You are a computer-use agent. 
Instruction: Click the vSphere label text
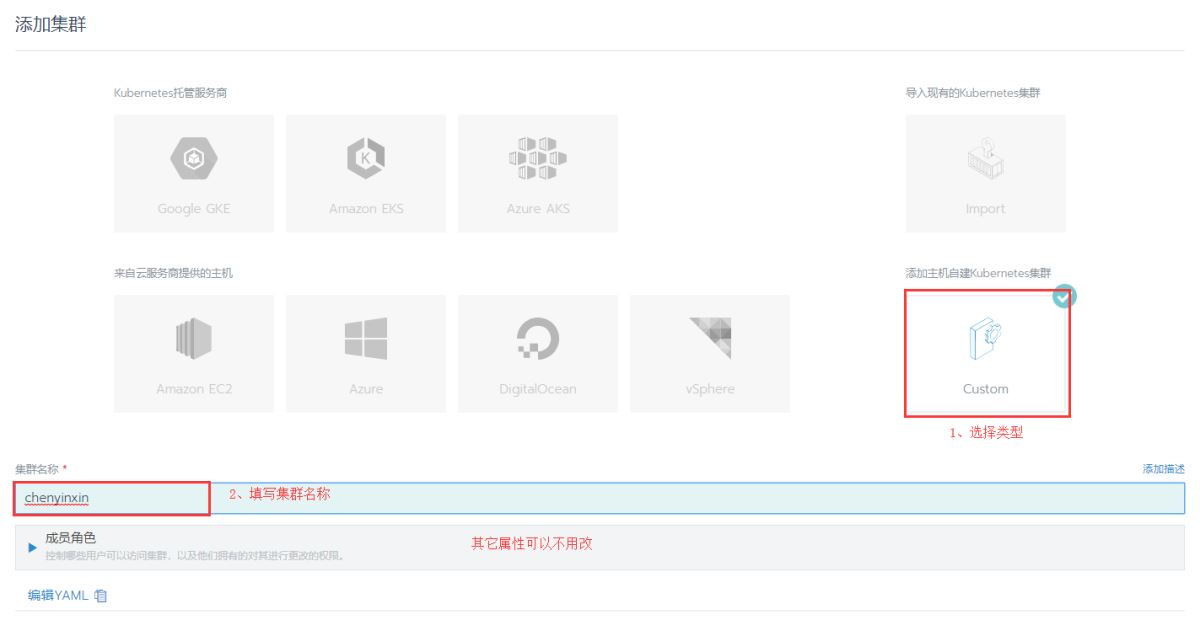tap(710, 389)
